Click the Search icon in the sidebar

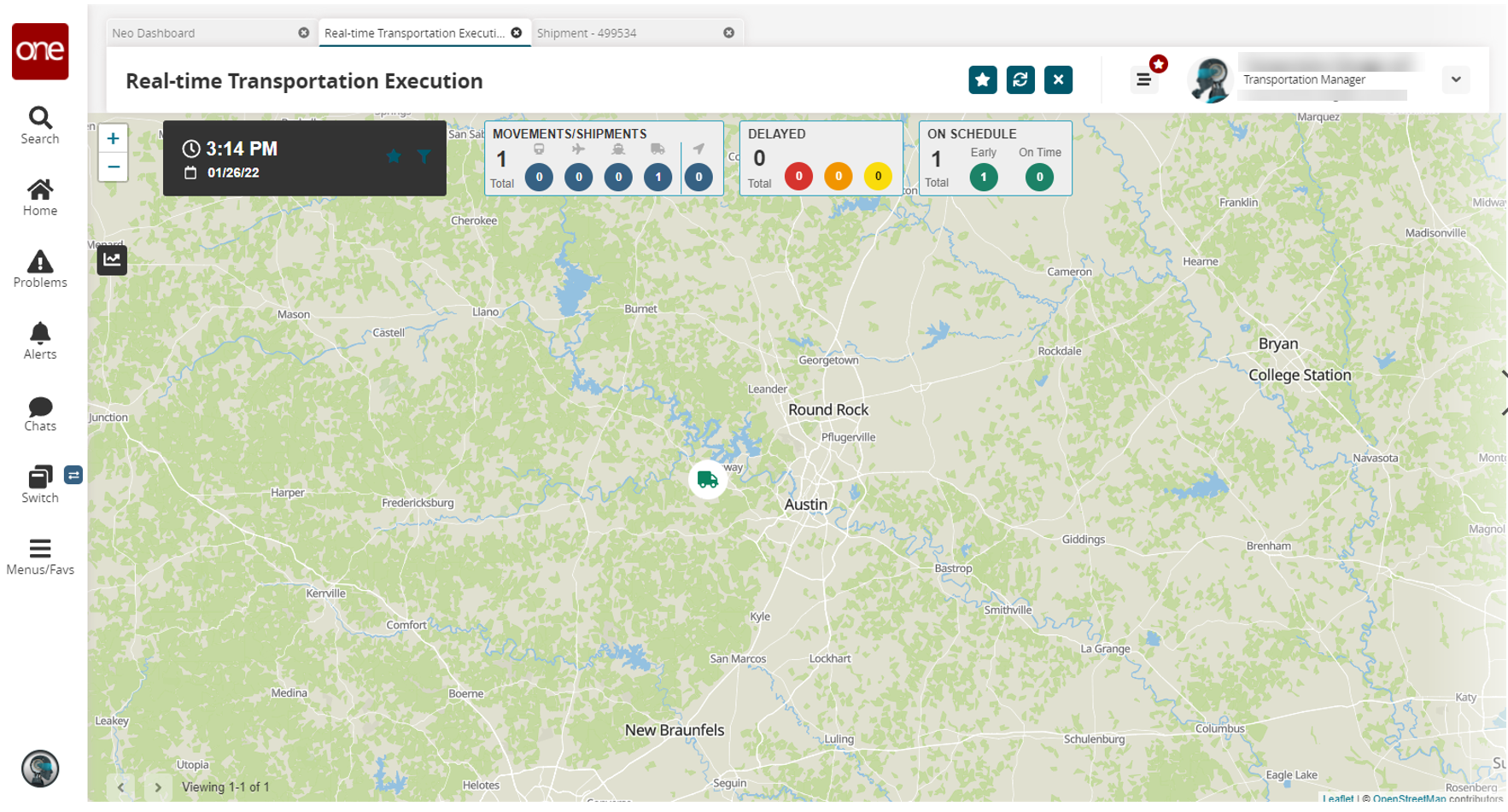point(40,126)
